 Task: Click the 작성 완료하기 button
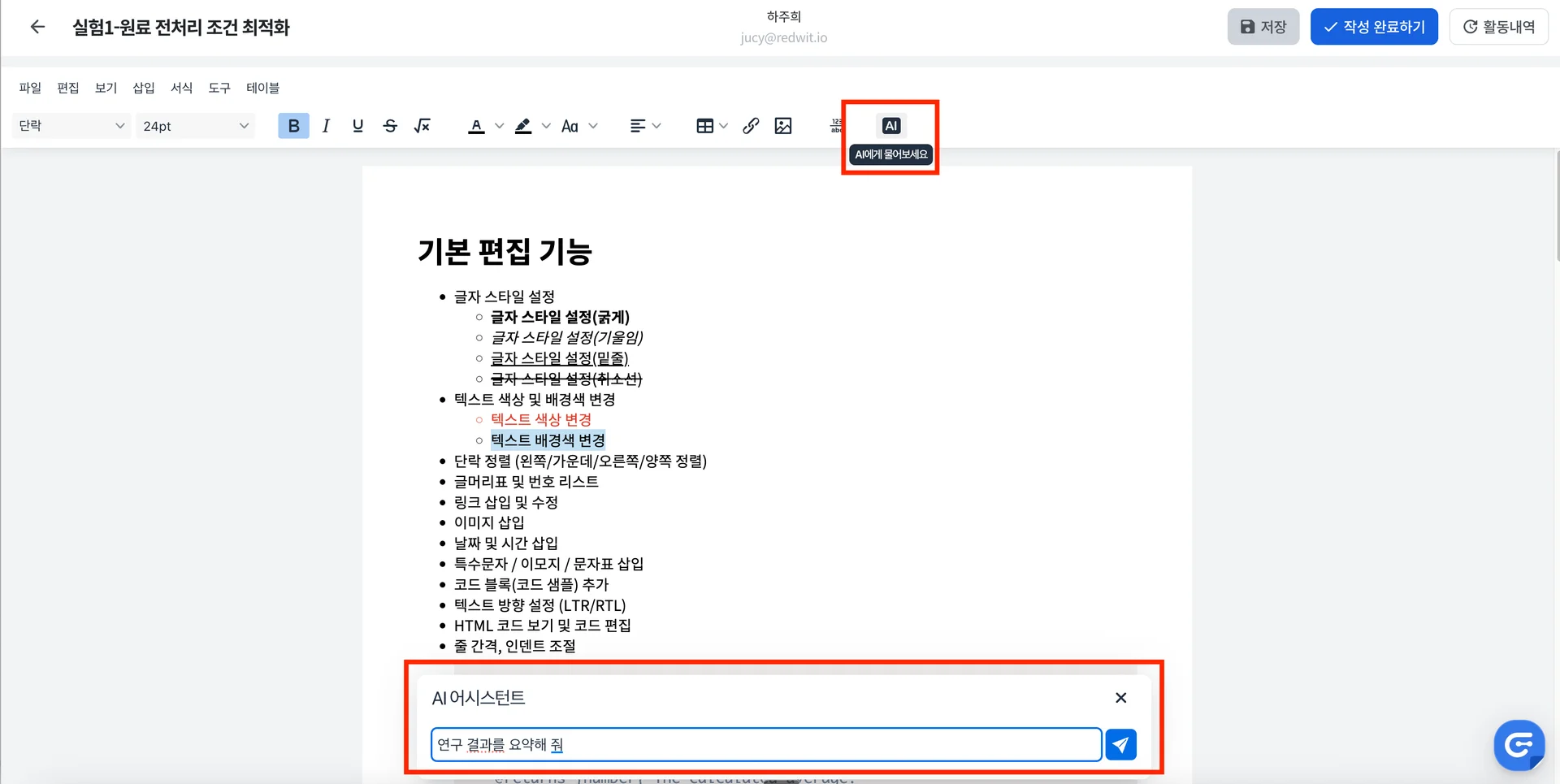1373,26
